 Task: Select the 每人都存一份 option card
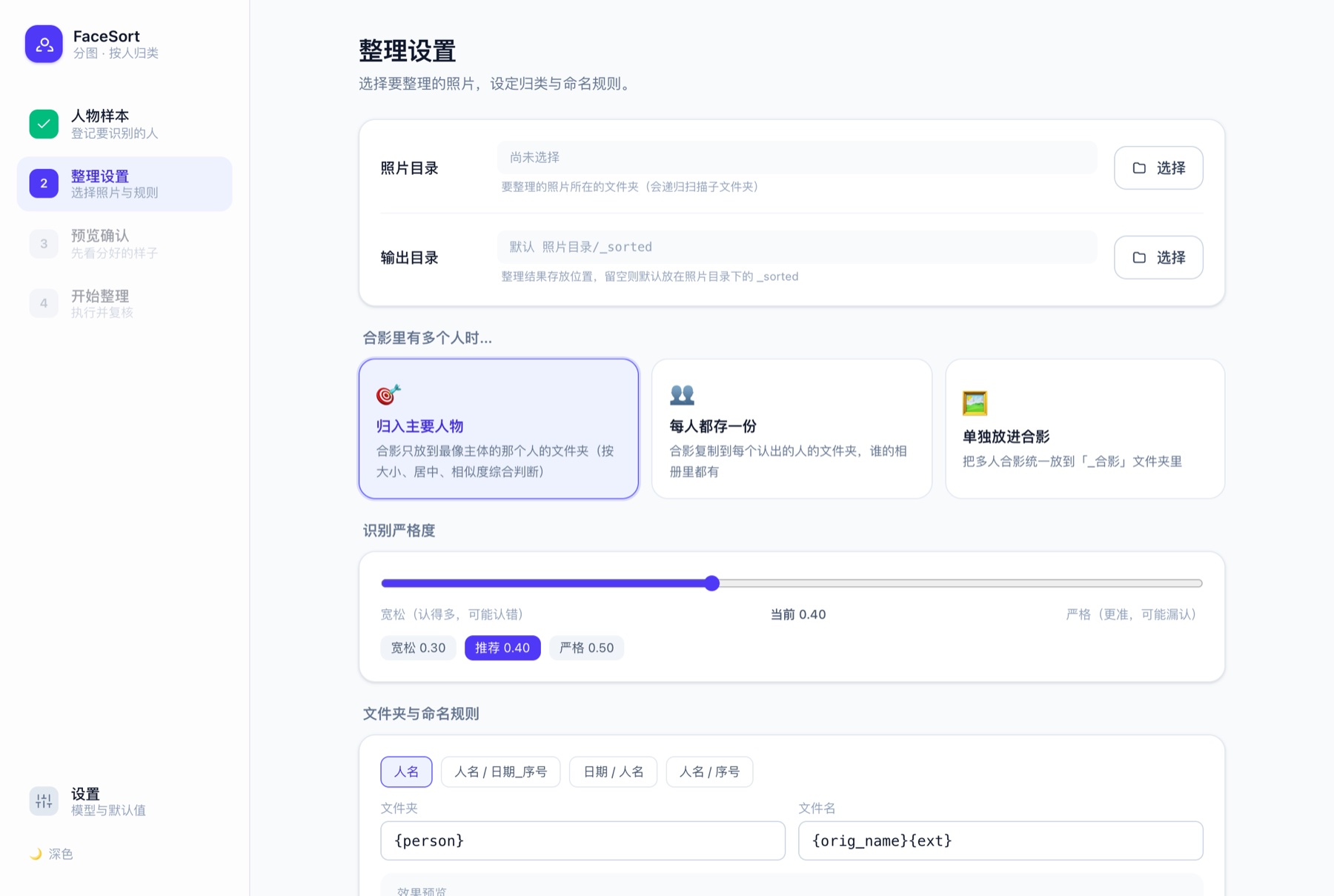click(x=792, y=429)
